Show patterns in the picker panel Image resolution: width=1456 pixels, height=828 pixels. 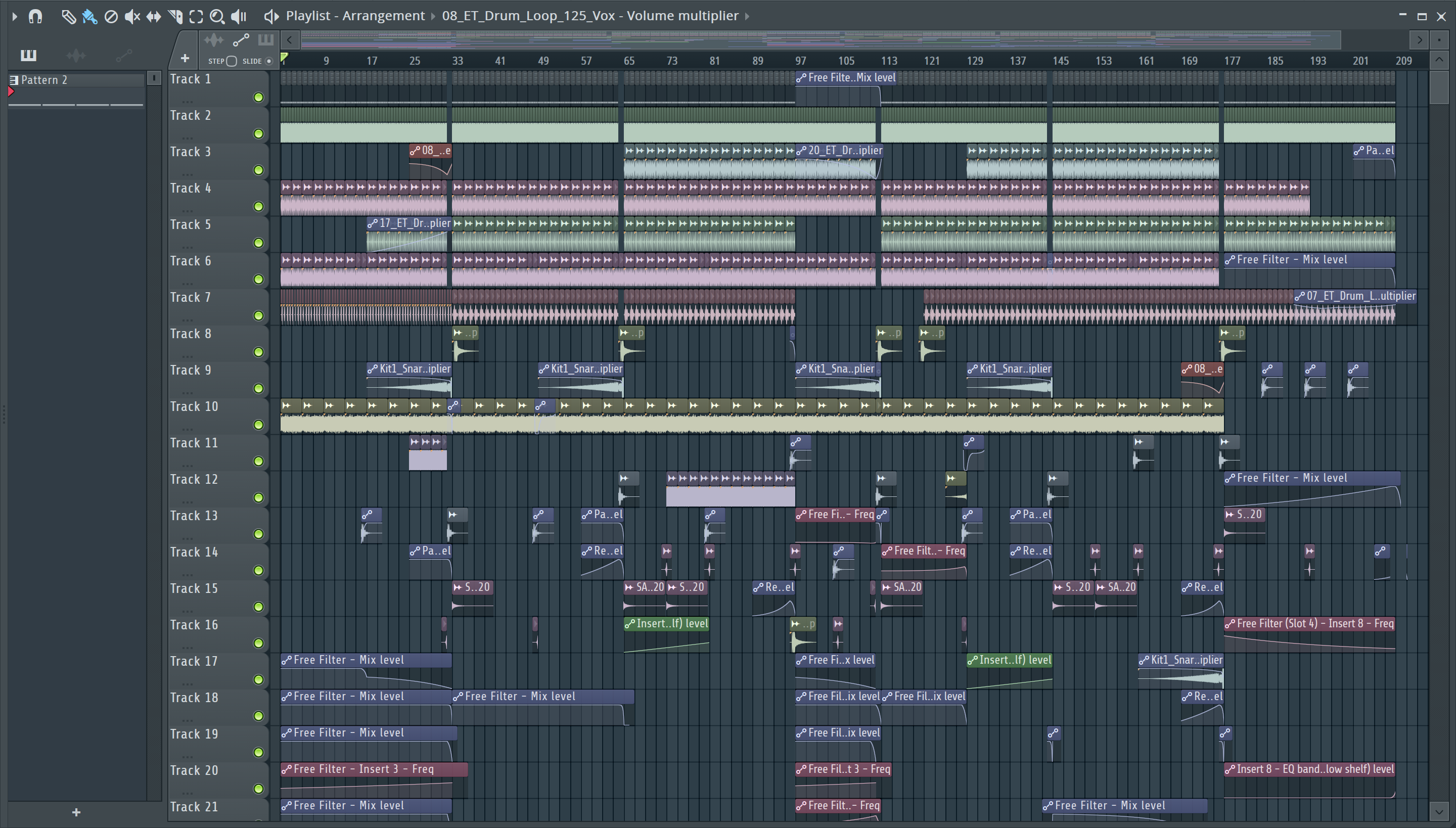pos(28,55)
